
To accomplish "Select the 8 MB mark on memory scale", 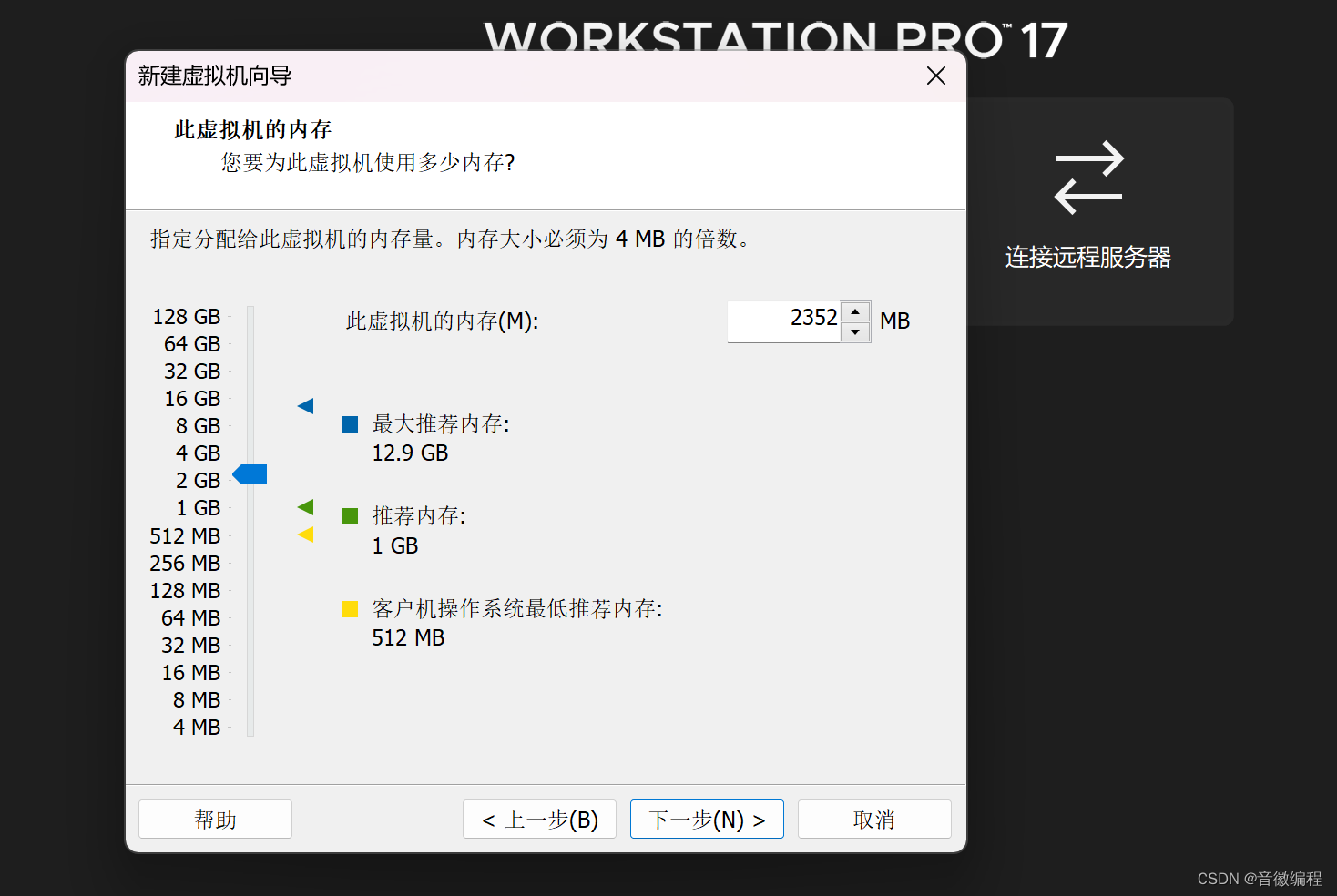I will [x=197, y=700].
